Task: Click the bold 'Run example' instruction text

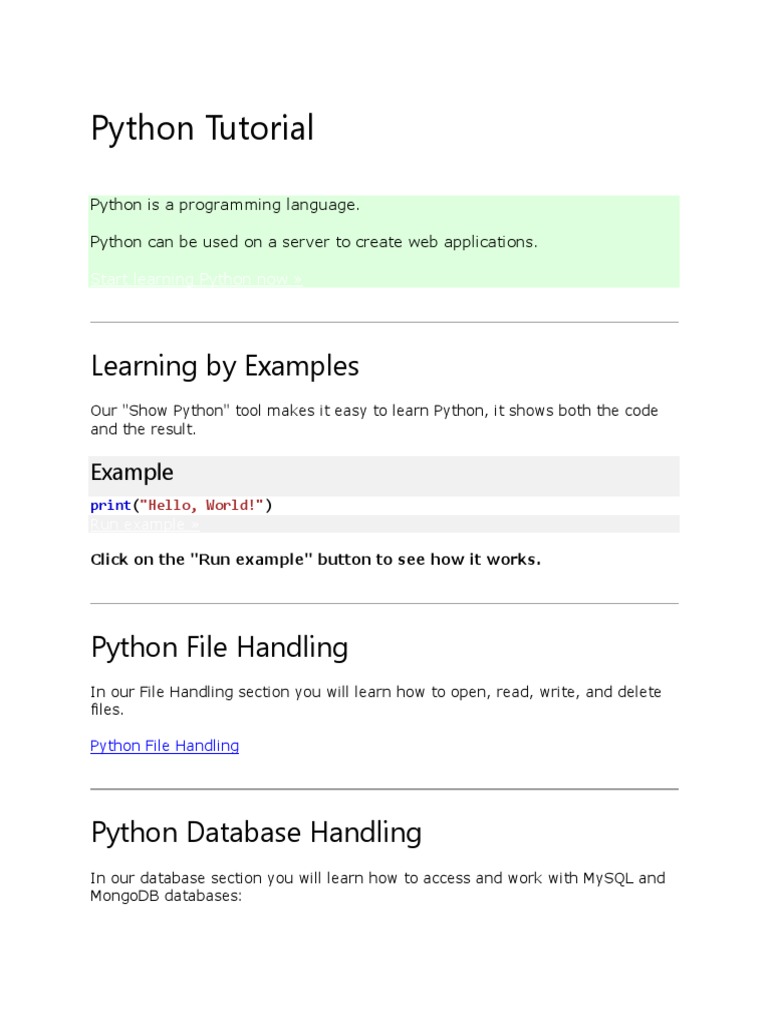Action: 315,560
